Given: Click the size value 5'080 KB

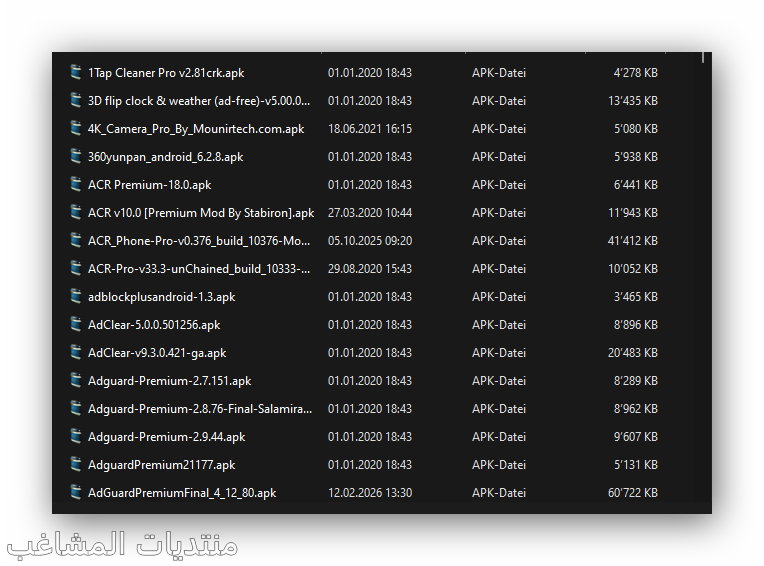Looking at the screenshot, I should pos(636,129).
